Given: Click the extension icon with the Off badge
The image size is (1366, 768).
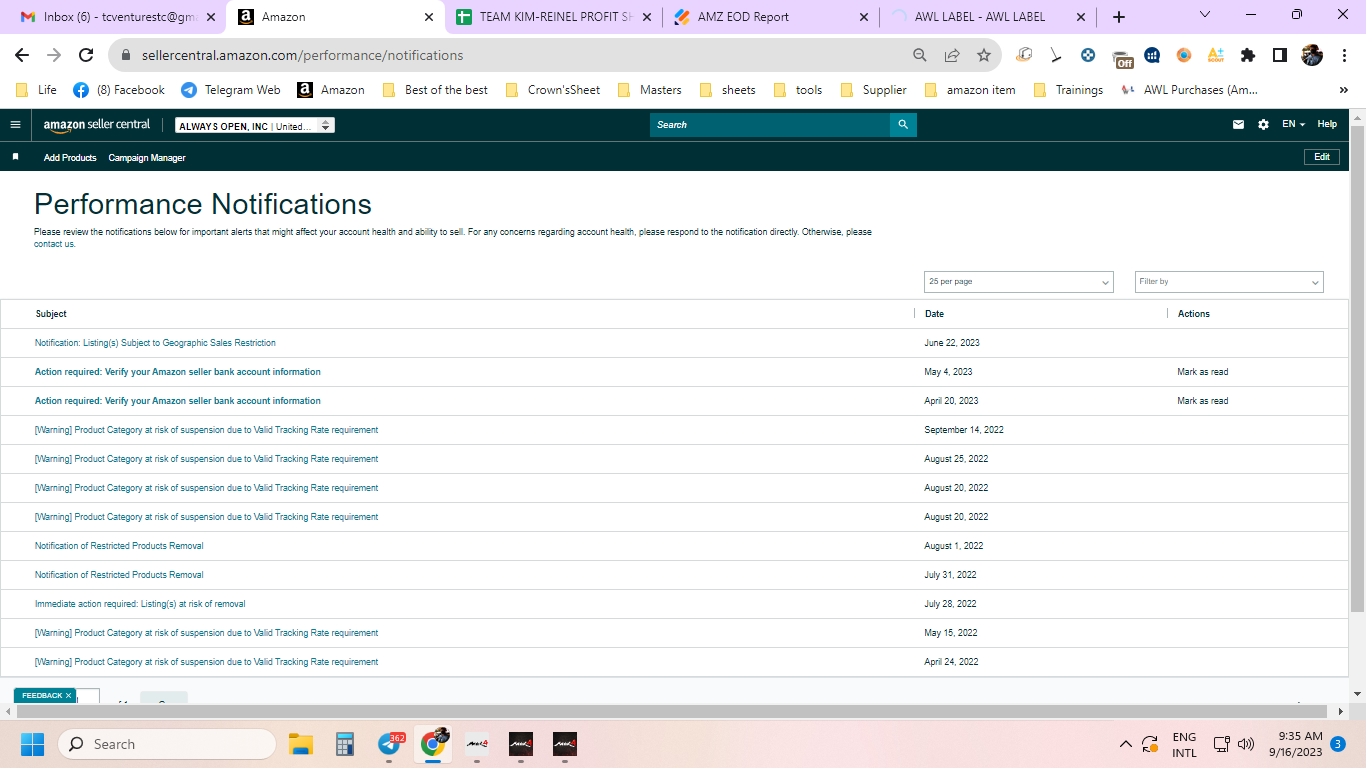Looking at the screenshot, I should (1122, 57).
